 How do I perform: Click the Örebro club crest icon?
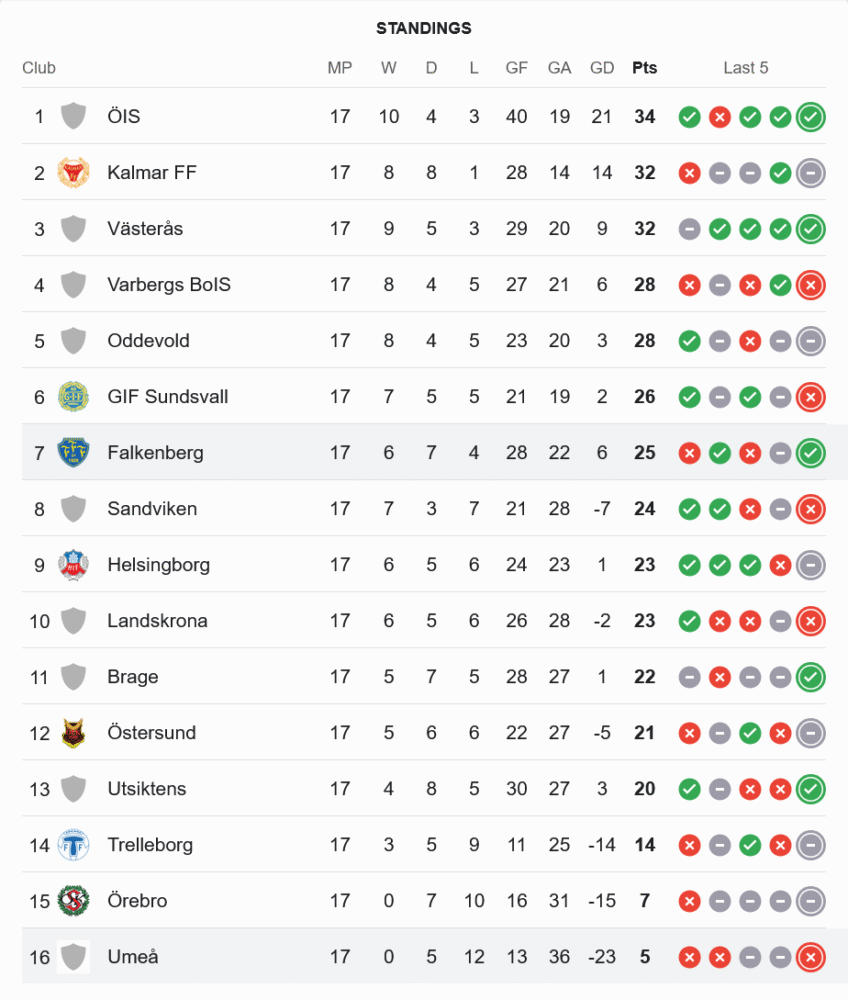point(73,901)
